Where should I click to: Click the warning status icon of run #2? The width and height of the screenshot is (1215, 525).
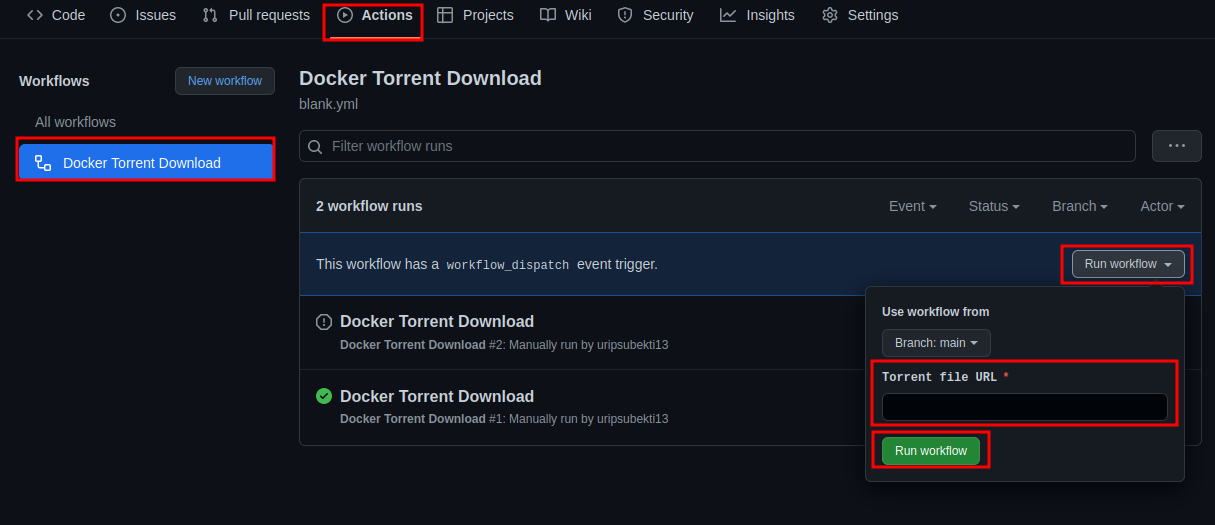(324, 322)
